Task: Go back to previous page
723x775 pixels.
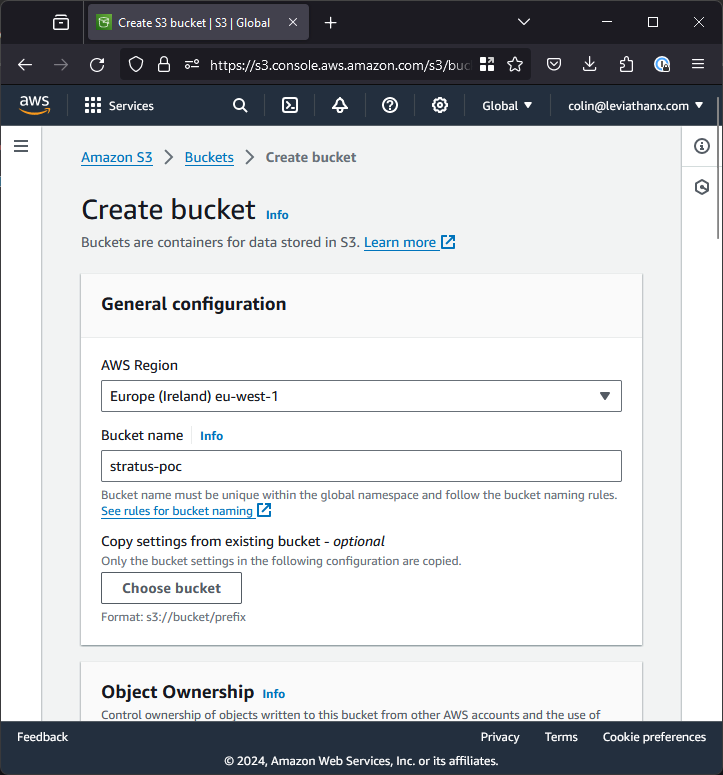Action: 25,65
